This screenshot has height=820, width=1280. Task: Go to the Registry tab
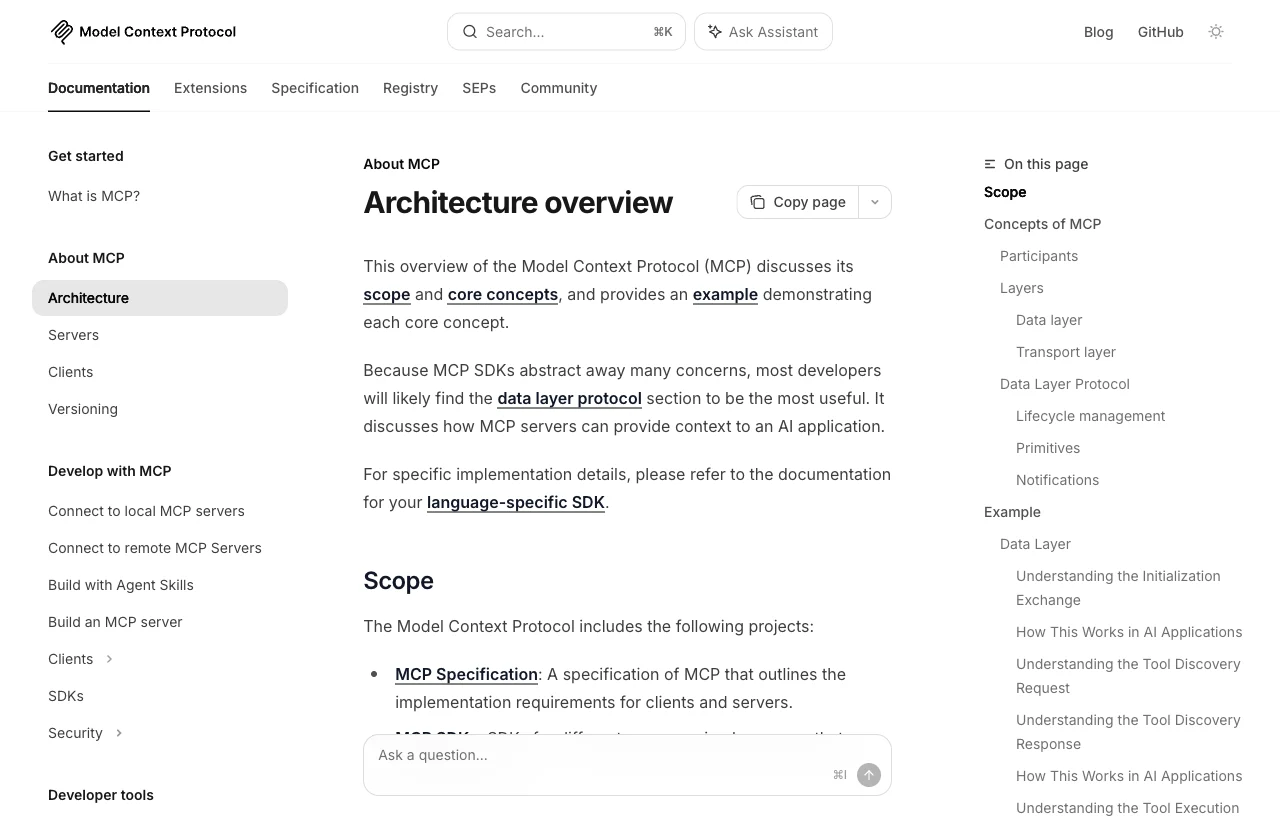point(410,88)
